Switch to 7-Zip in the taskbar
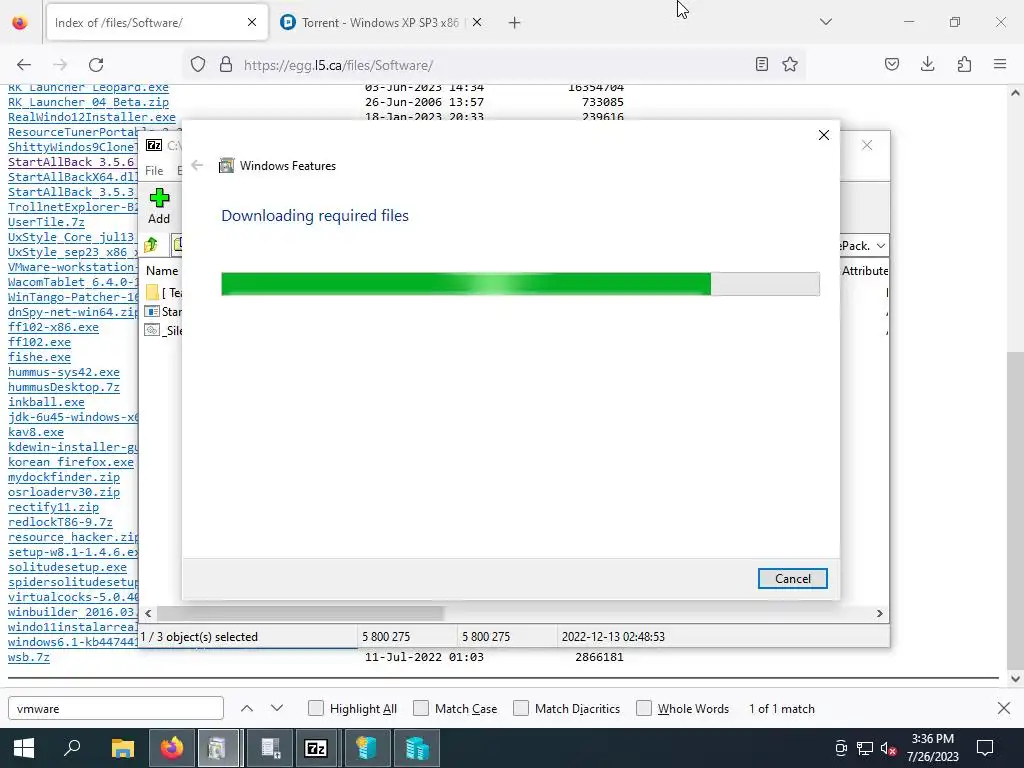Viewport: 1024px width, 768px height. [x=316, y=748]
